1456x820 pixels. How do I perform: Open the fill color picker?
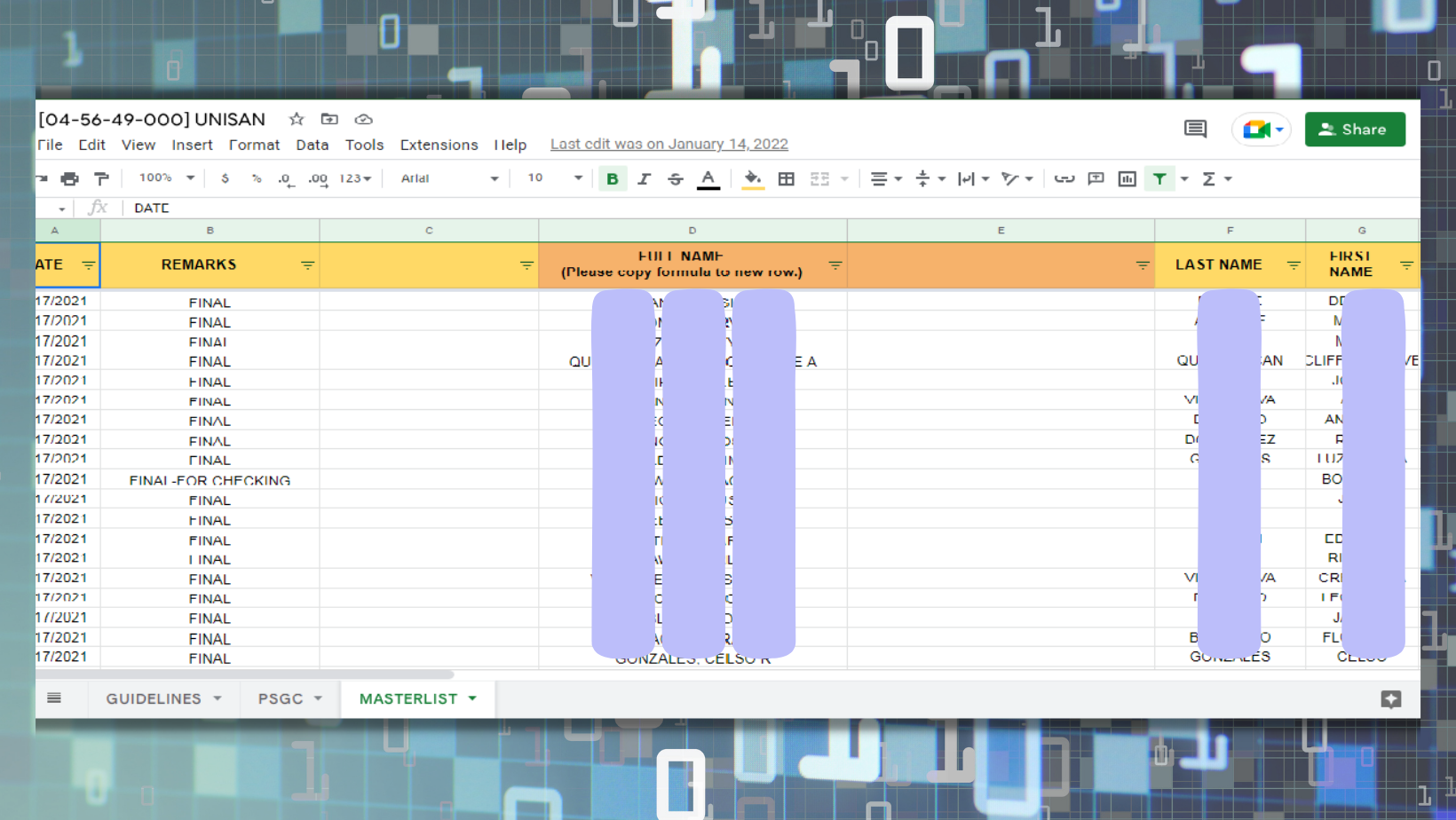tap(752, 178)
